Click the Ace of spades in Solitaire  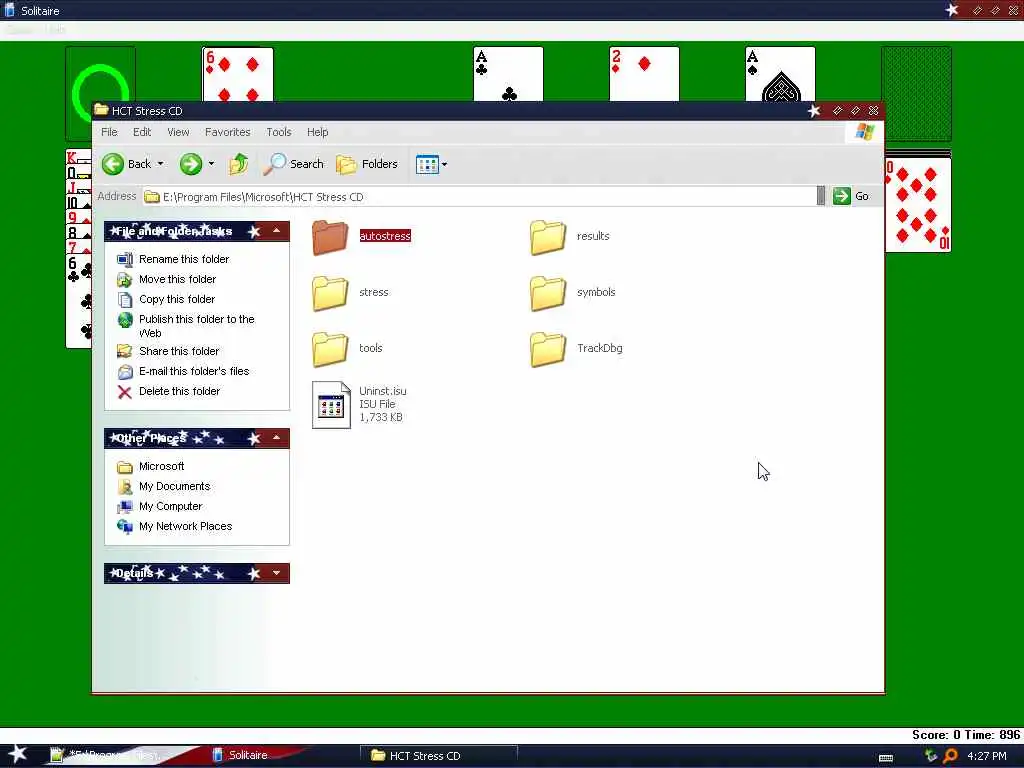coord(780,74)
